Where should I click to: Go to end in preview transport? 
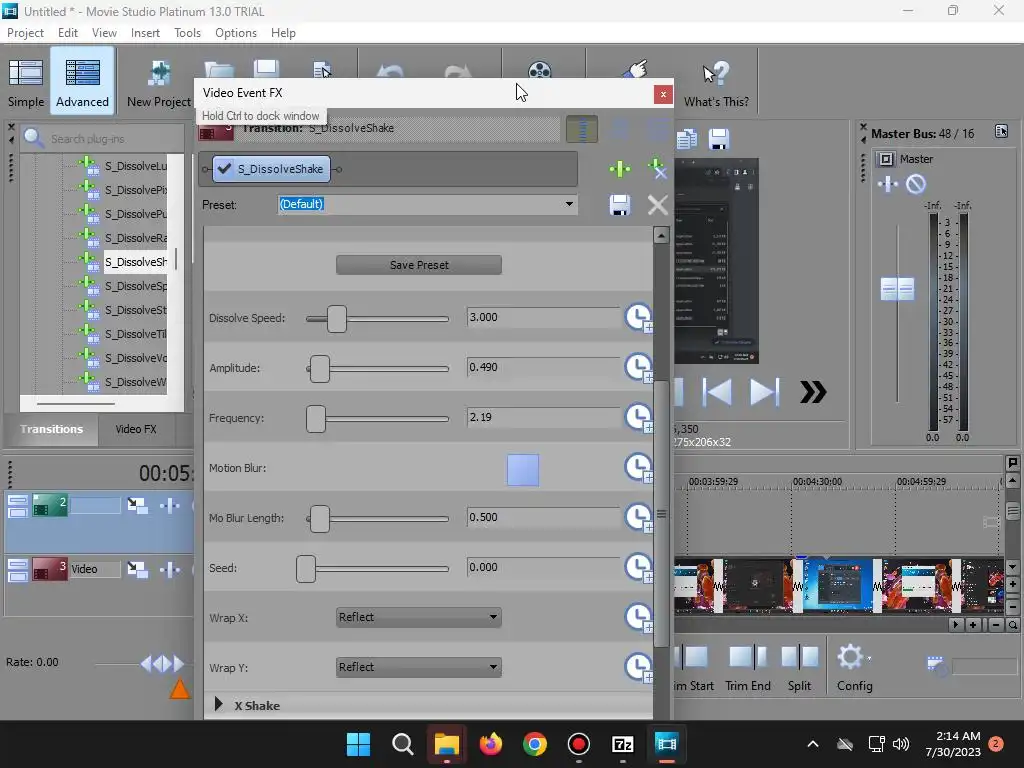[x=764, y=392]
